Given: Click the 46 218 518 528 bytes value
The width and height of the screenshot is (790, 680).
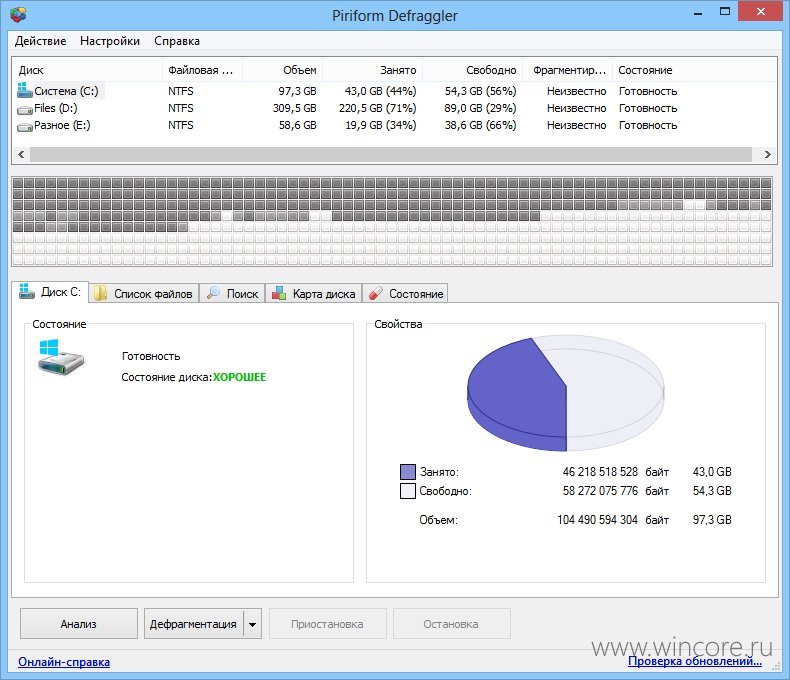Looking at the screenshot, I should [x=600, y=472].
